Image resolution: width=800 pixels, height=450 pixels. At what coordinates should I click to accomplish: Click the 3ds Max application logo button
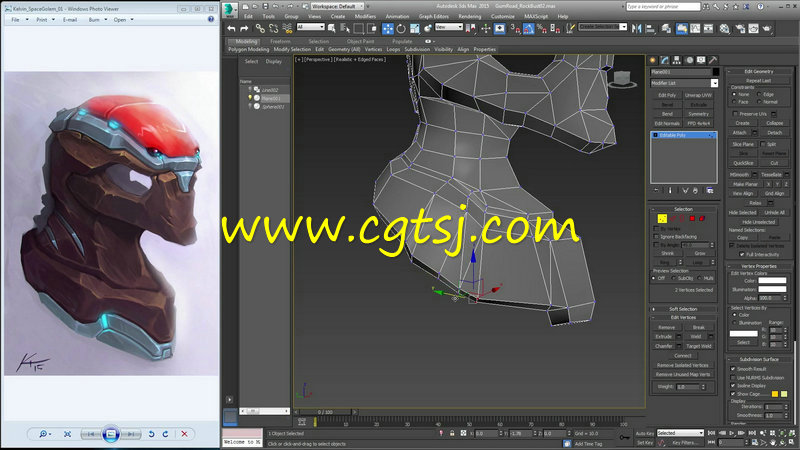click(230, 9)
